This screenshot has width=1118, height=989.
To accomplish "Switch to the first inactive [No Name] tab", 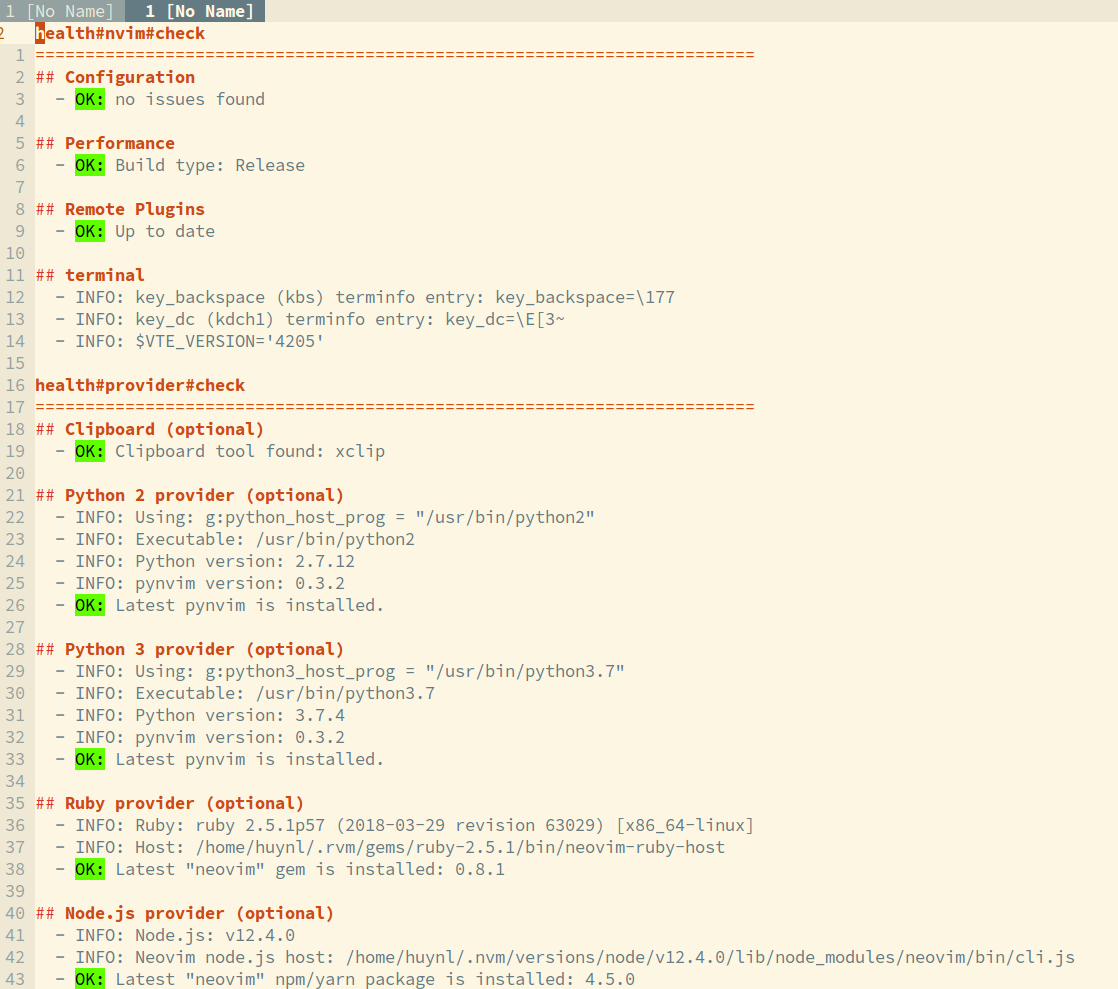I will [61, 11].
